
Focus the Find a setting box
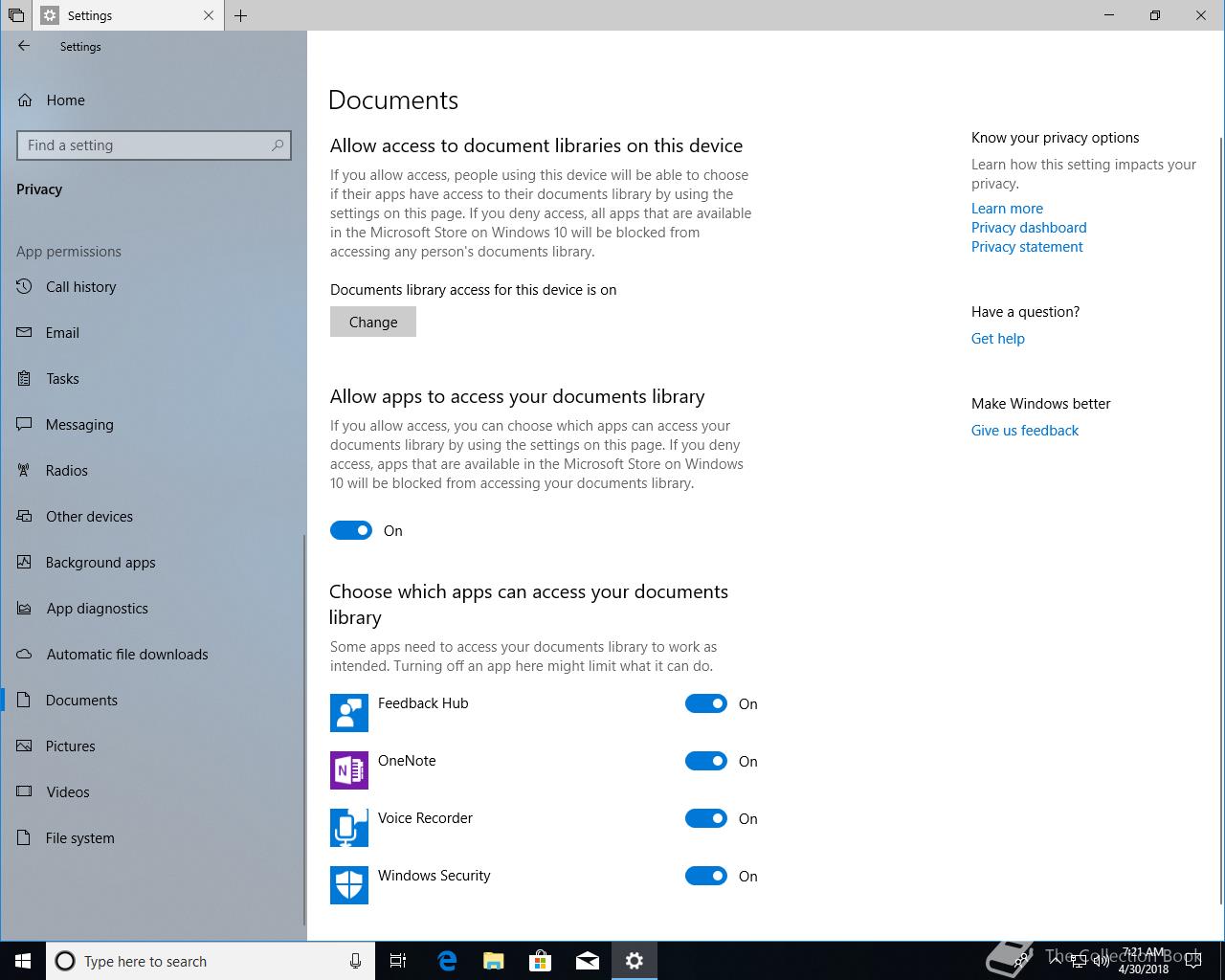click(x=154, y=145)
